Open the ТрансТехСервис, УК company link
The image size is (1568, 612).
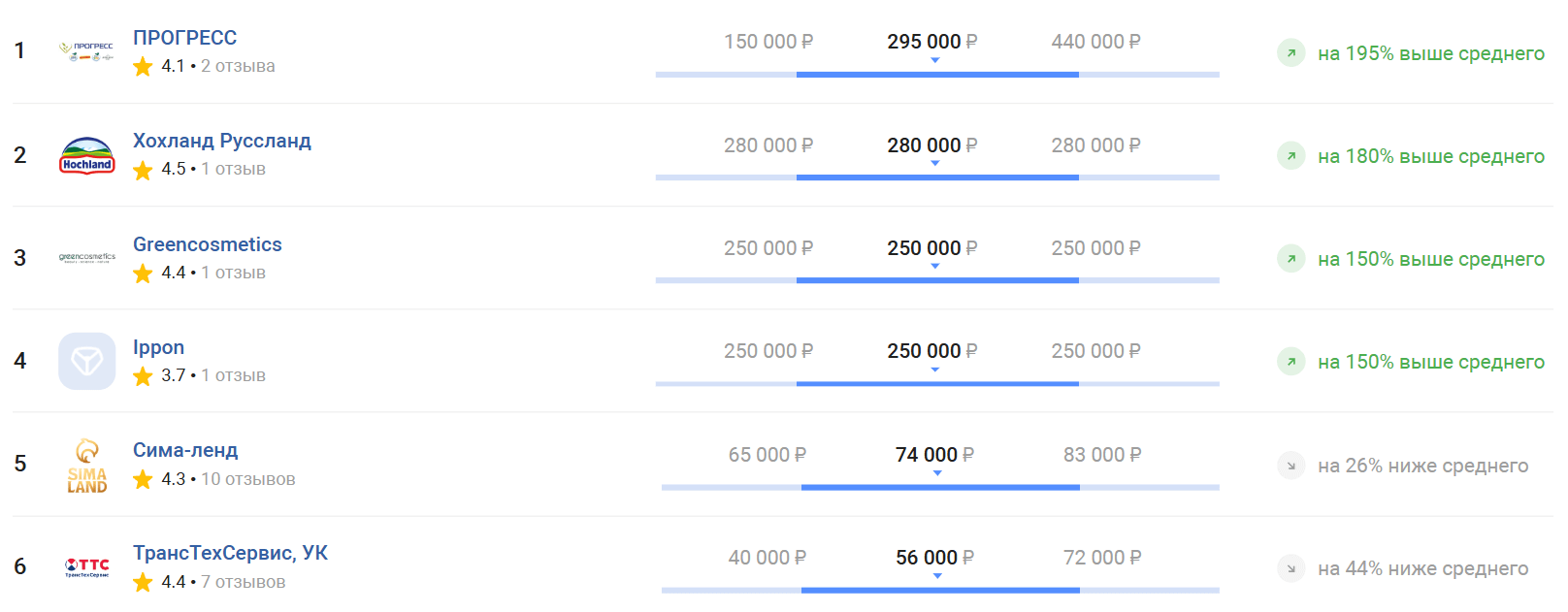pos(230,553)
